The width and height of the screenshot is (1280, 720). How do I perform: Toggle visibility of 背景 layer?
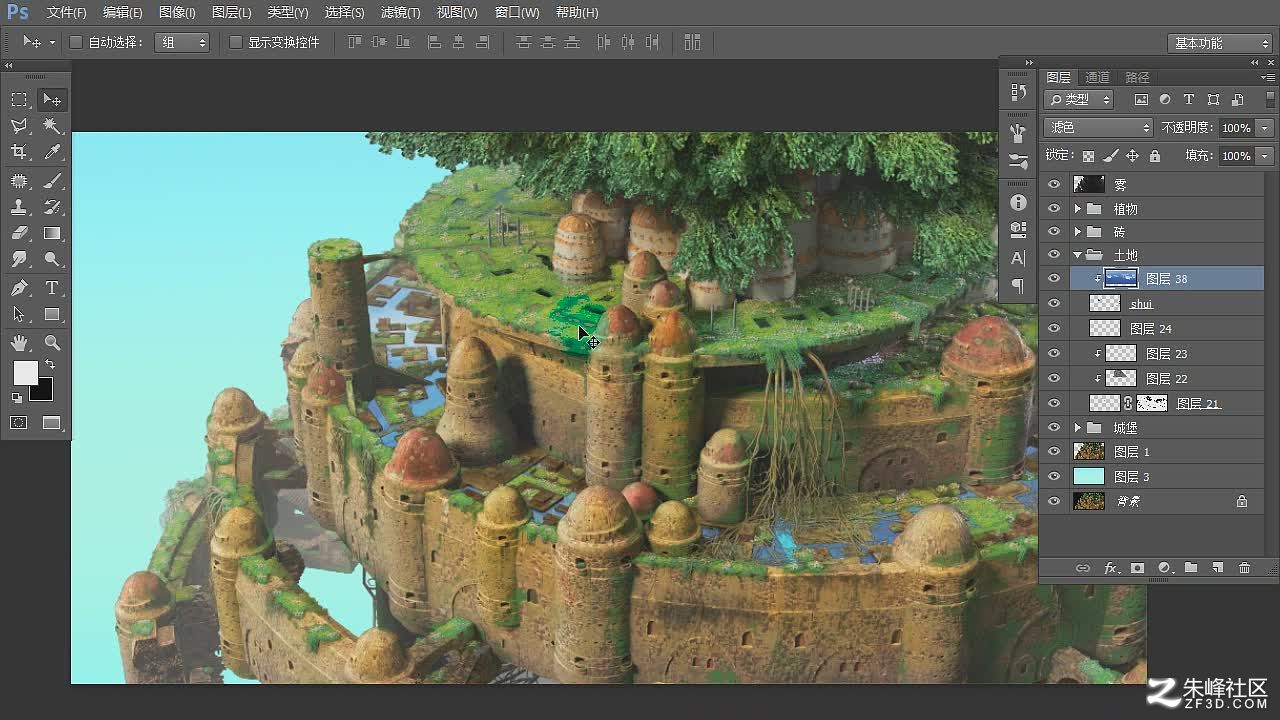(1054, 502)
